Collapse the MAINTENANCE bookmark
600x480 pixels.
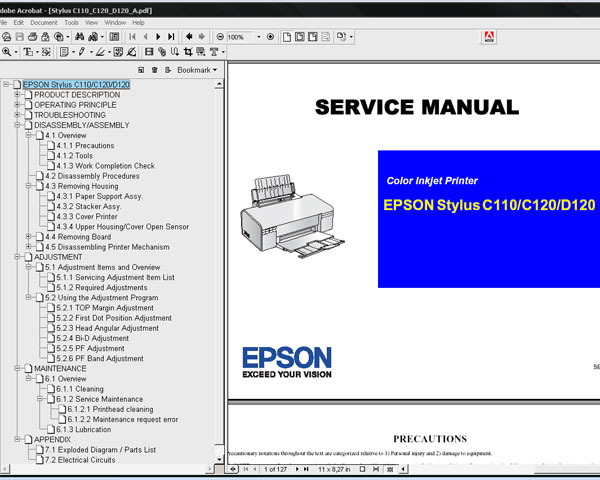17,368
